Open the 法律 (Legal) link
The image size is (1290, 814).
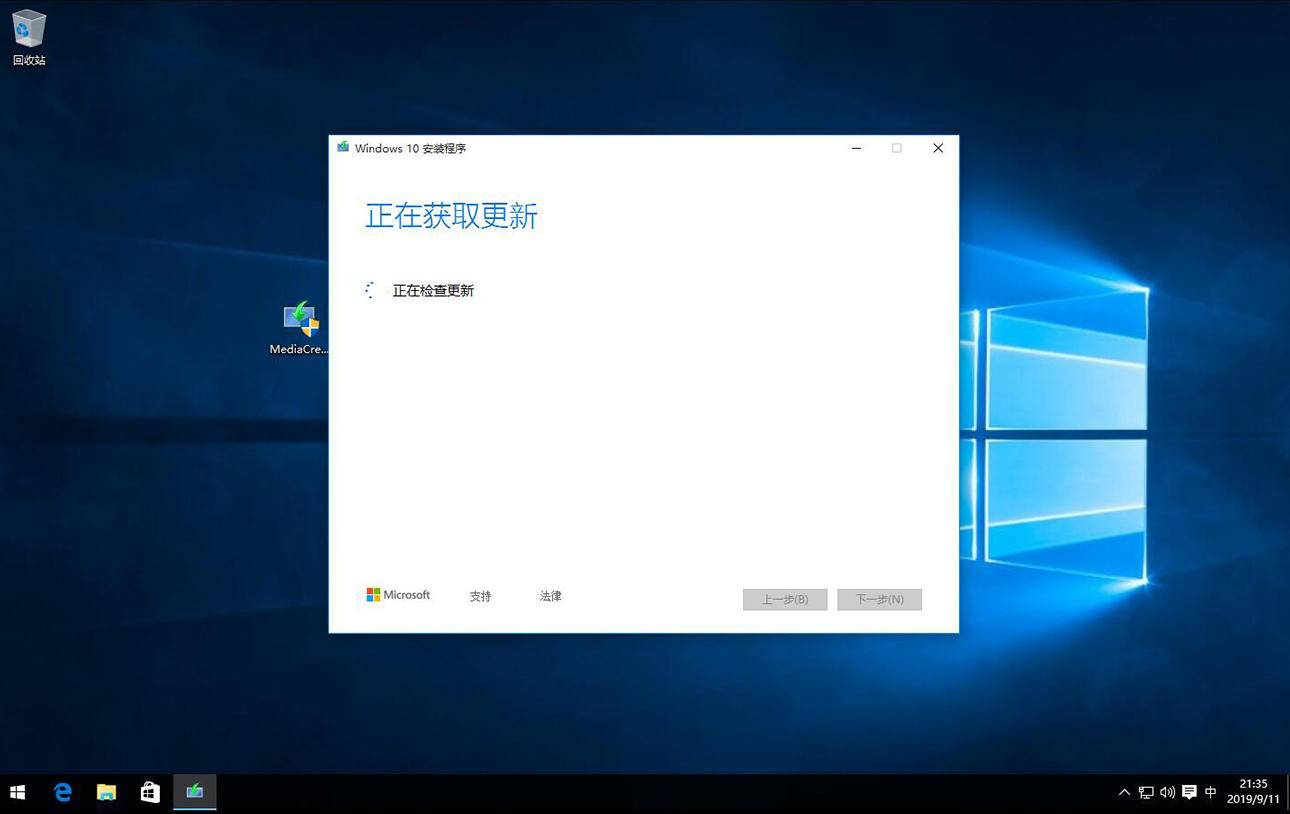[x=550, y=595]
